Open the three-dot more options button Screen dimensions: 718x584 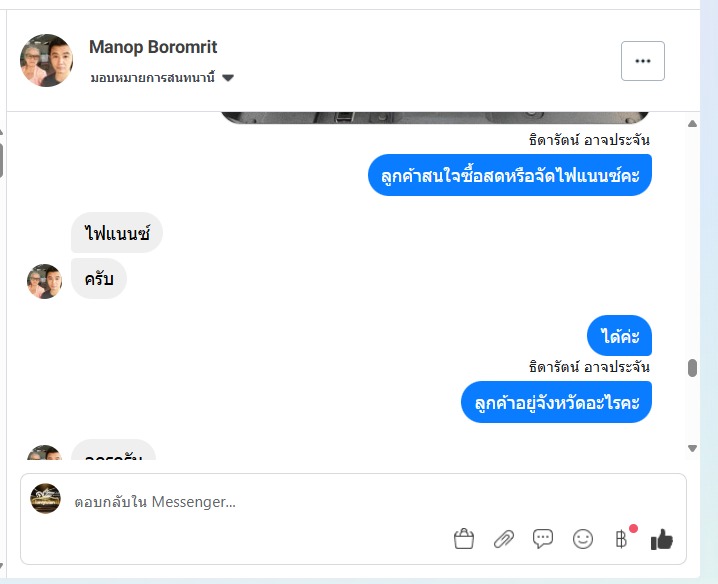point(642,61)
